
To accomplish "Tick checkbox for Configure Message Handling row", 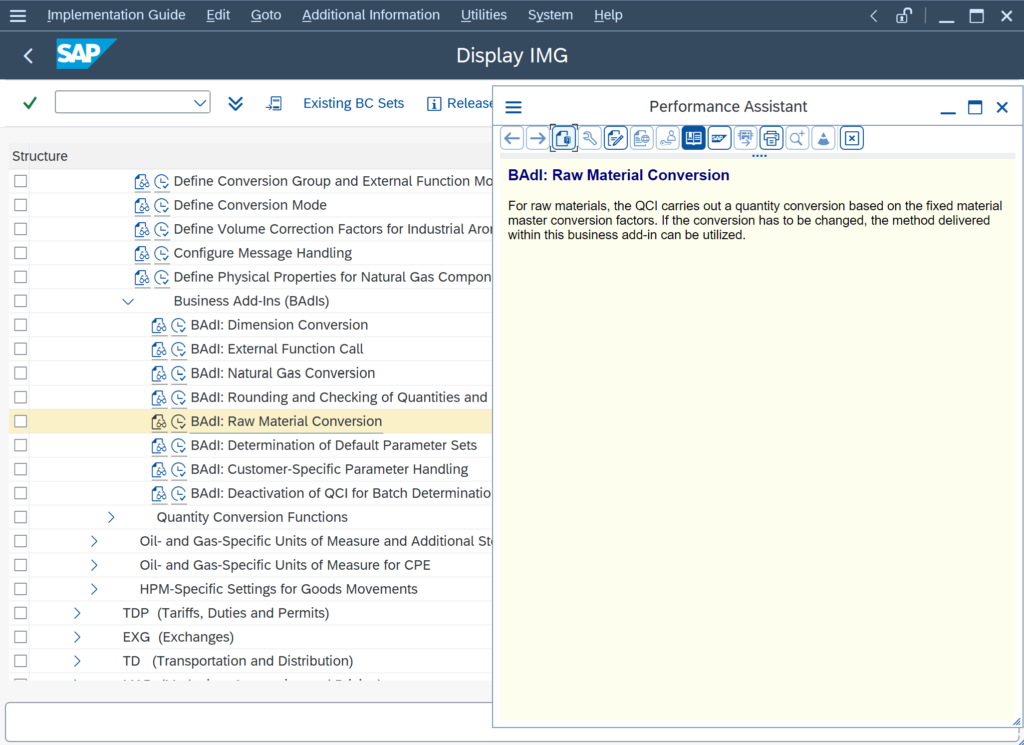I will pyautogui.click(x=21, y=253).
